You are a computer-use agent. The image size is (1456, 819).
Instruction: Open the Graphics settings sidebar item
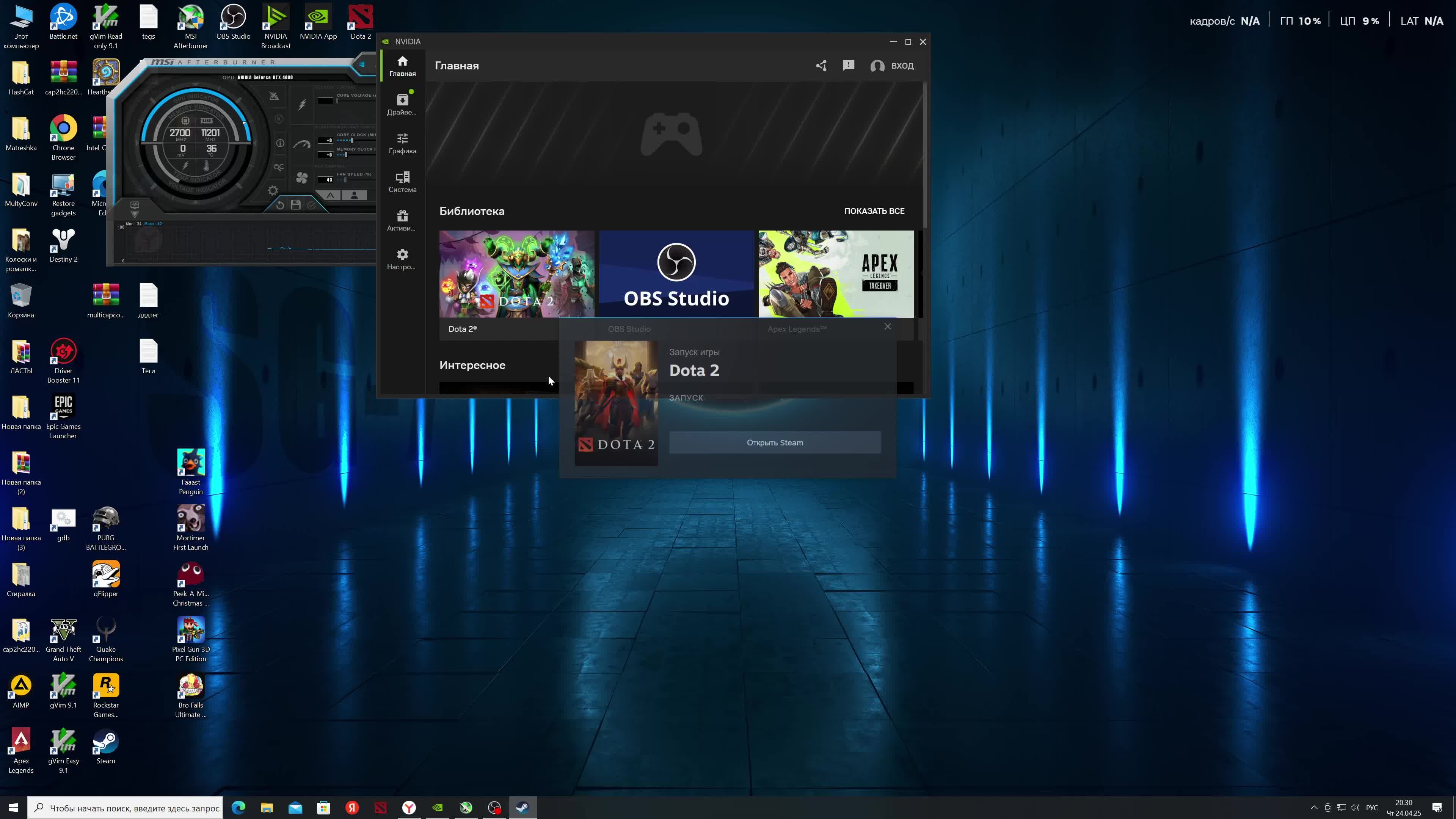coord(402,143)
